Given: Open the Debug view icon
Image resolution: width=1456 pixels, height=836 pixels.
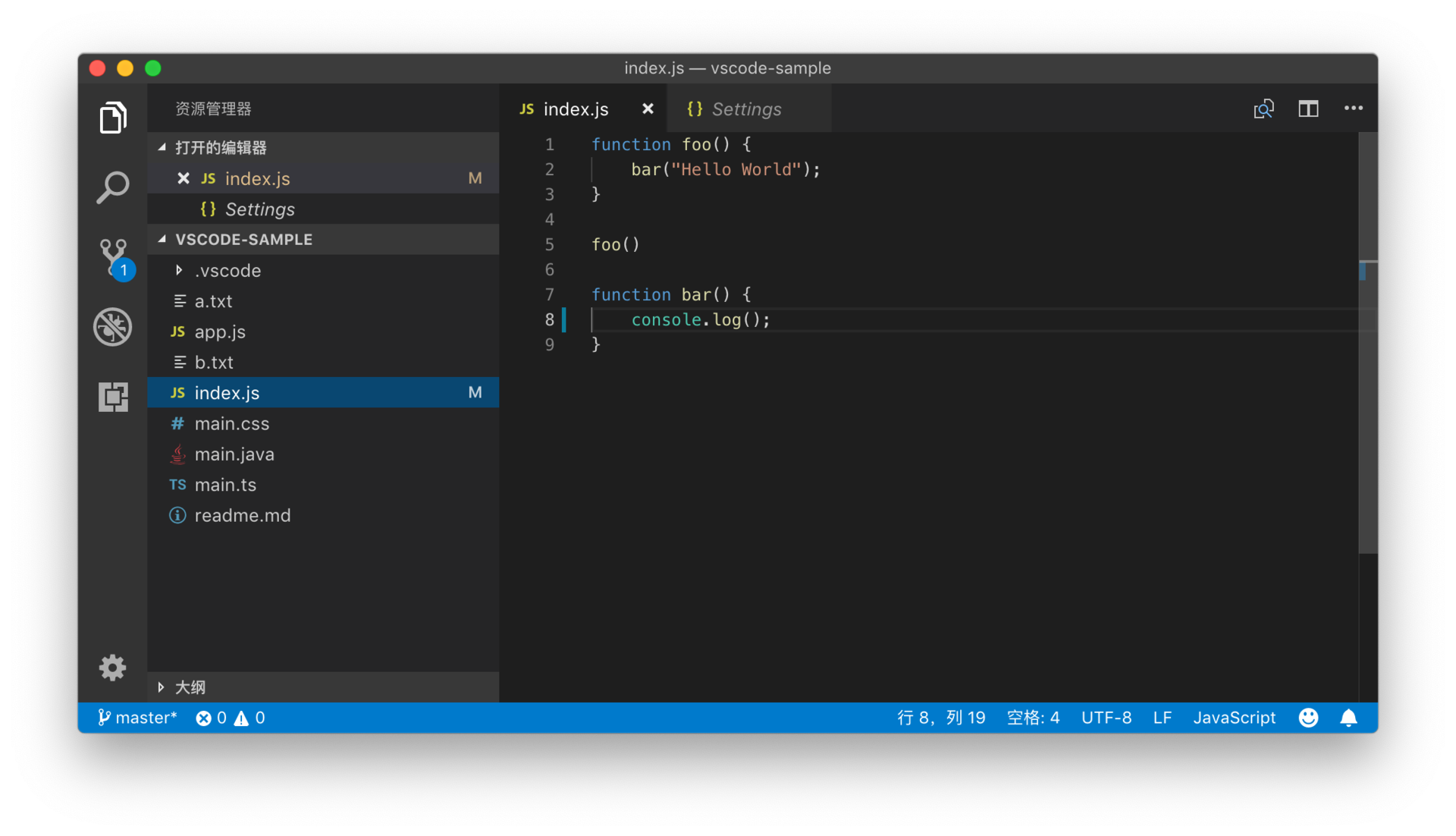Looking at the screenshot, I should click(x=112, y=327).
